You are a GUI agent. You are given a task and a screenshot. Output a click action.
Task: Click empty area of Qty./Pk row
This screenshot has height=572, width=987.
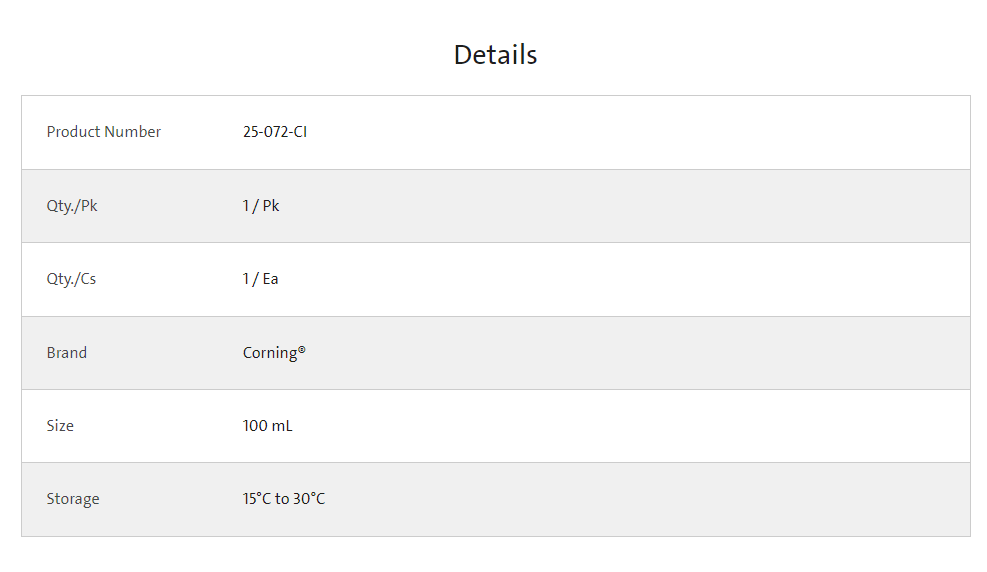click(629, 206)
